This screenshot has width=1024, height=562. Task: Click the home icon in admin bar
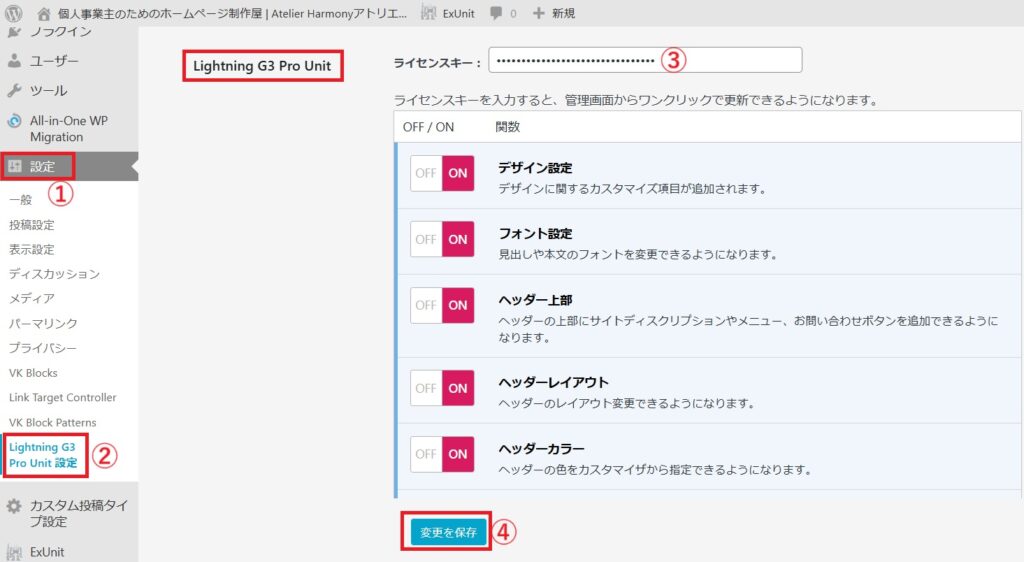pyautogui.click(x=44, y=14)
